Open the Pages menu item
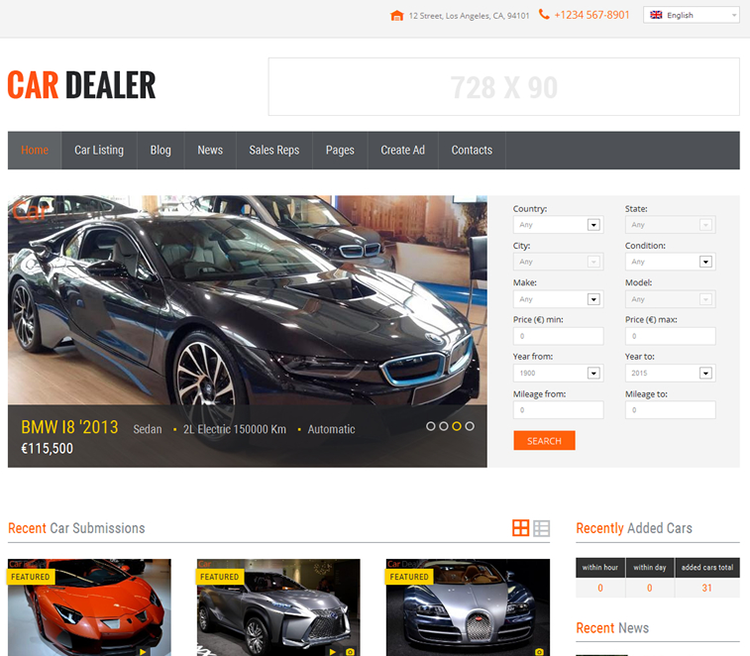This screenshot has height=656, width=750. [340, 150]
